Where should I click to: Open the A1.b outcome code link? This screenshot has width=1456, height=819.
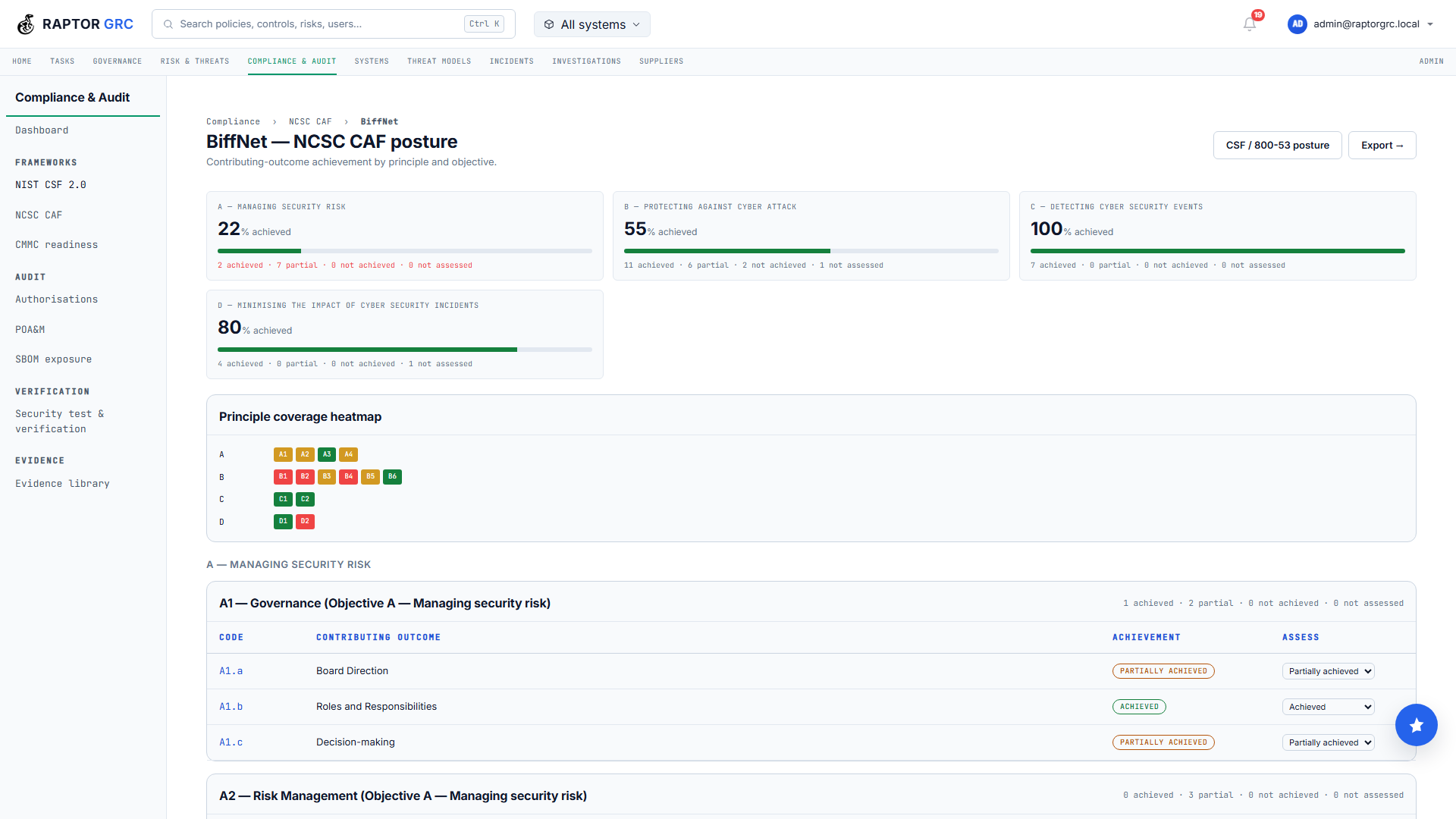click(231, 707)
